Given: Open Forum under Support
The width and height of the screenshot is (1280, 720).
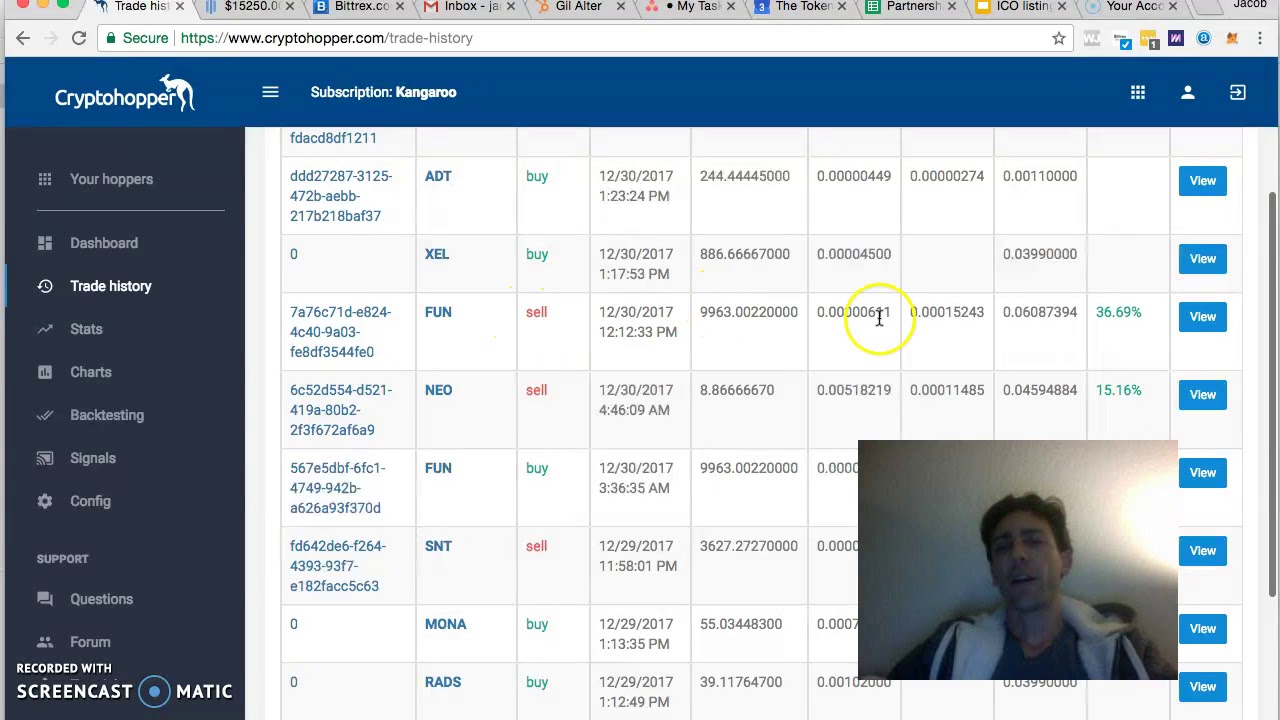Looking at the screenshot, I should pos(90,642).
